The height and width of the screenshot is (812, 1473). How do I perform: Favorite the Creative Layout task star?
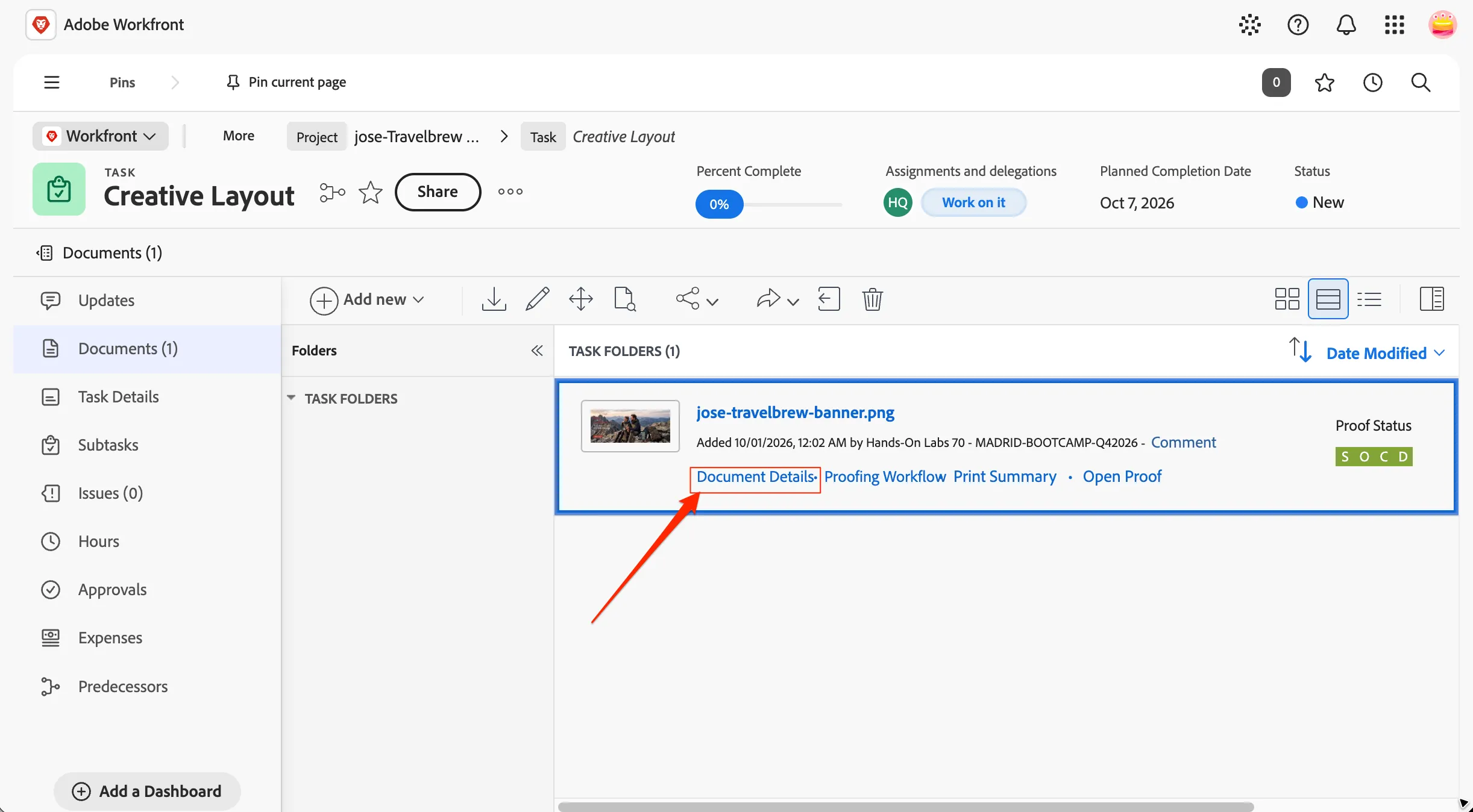(x=370, y=192)
